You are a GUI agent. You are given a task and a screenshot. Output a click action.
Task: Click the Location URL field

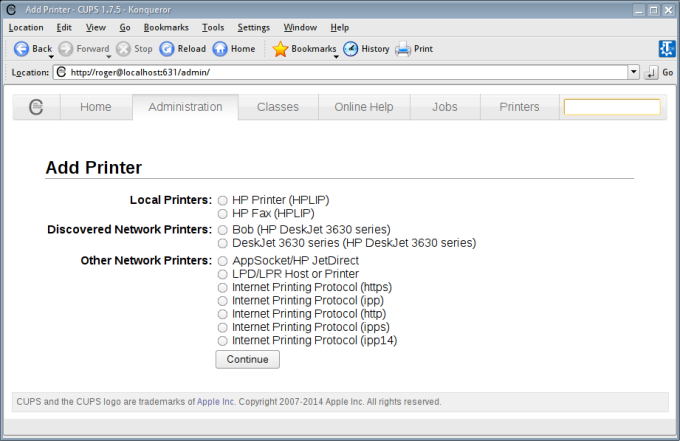[x=340, y=72]
